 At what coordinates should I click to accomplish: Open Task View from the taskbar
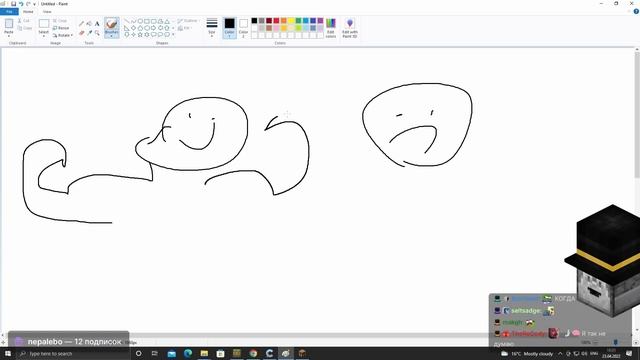(154, 353)
